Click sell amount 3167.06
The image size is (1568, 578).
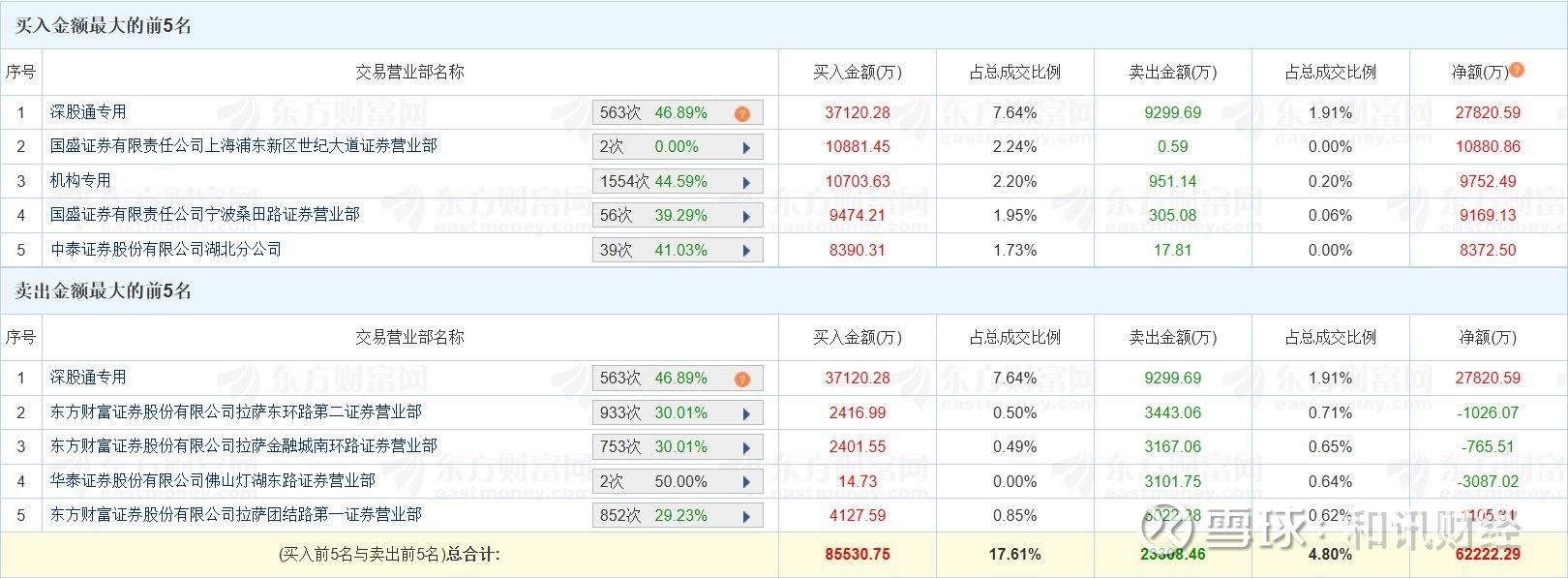pyautogui.click(x=1173, y=446)
